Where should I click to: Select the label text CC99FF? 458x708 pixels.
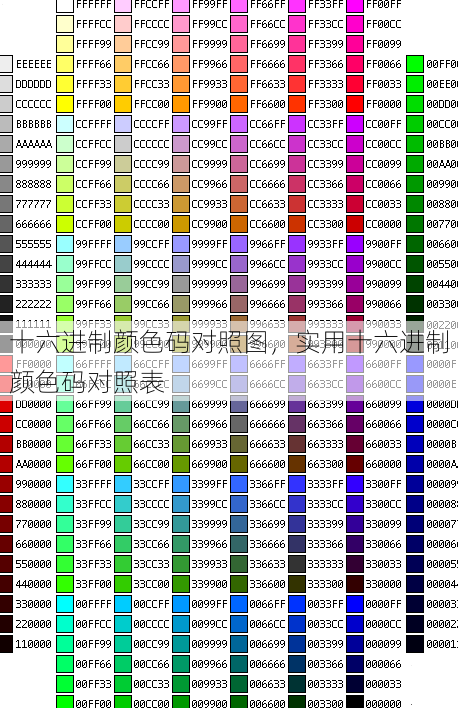pos(210,124)
